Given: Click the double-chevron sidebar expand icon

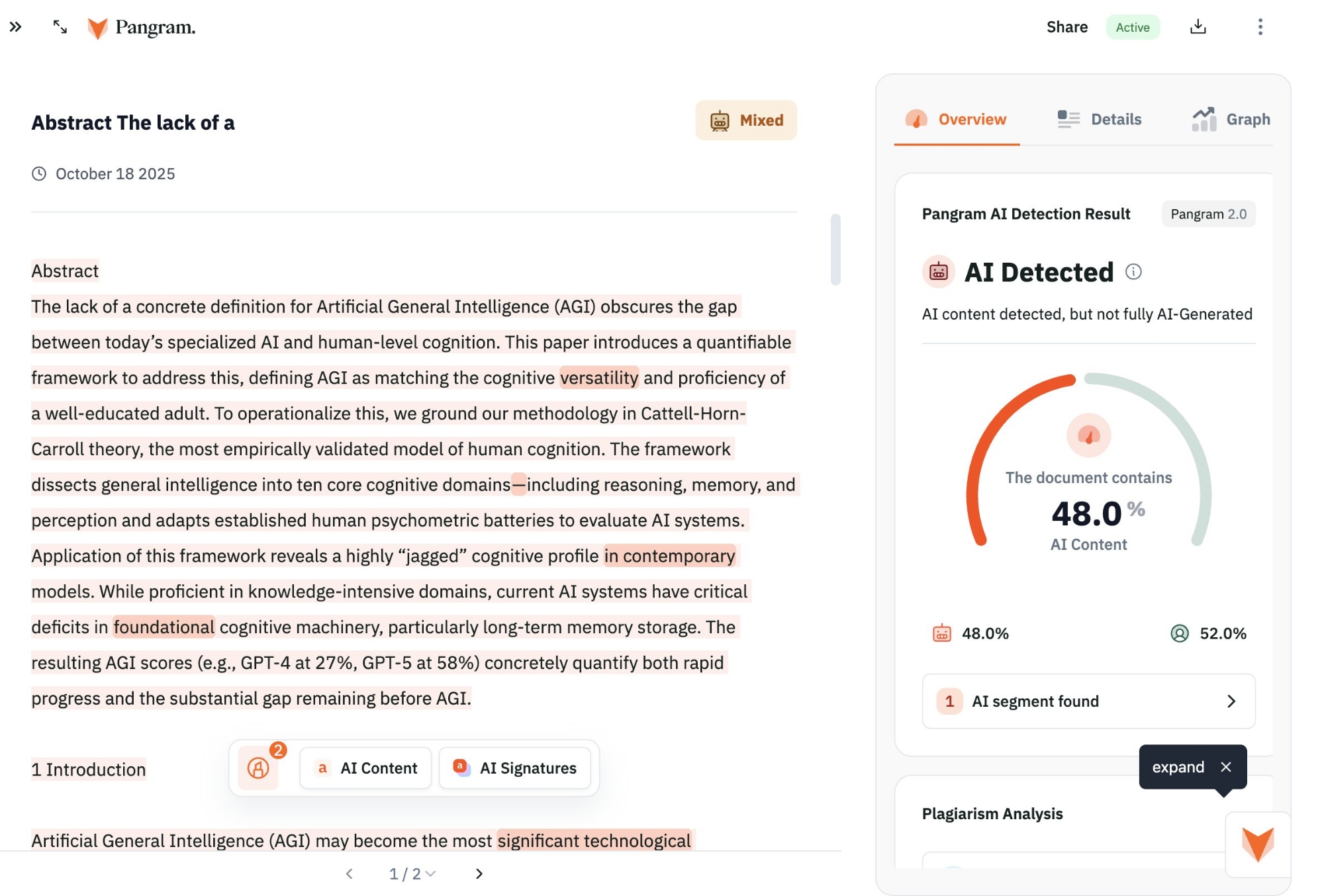Looking at the screenshot, I should pos(15,27).
